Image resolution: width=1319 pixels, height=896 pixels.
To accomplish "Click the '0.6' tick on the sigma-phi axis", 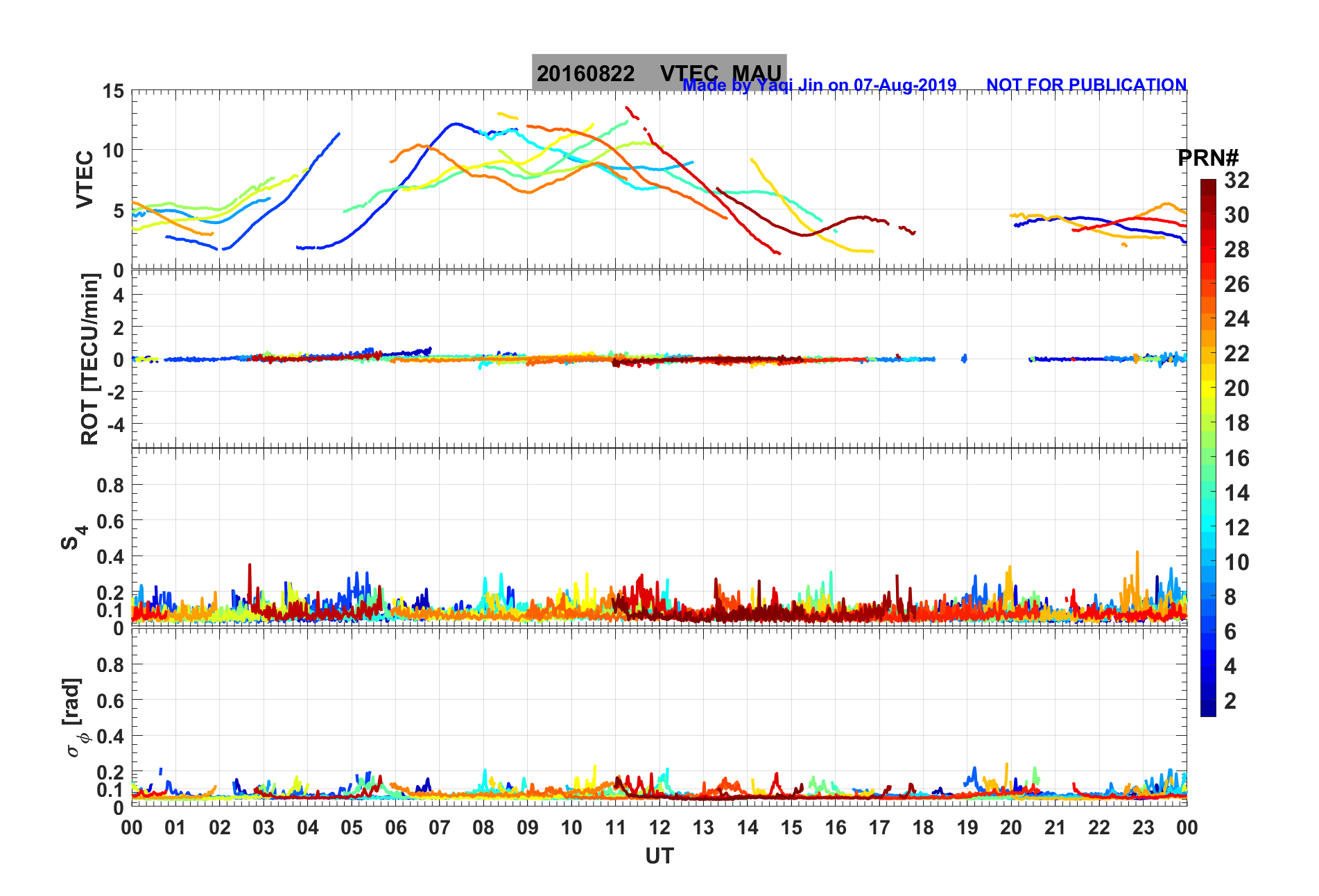I will (110, 701).
